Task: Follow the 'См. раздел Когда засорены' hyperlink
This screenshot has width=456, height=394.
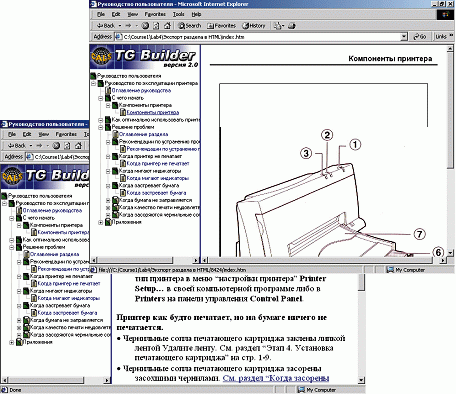Action: click(x=276, y=378)
